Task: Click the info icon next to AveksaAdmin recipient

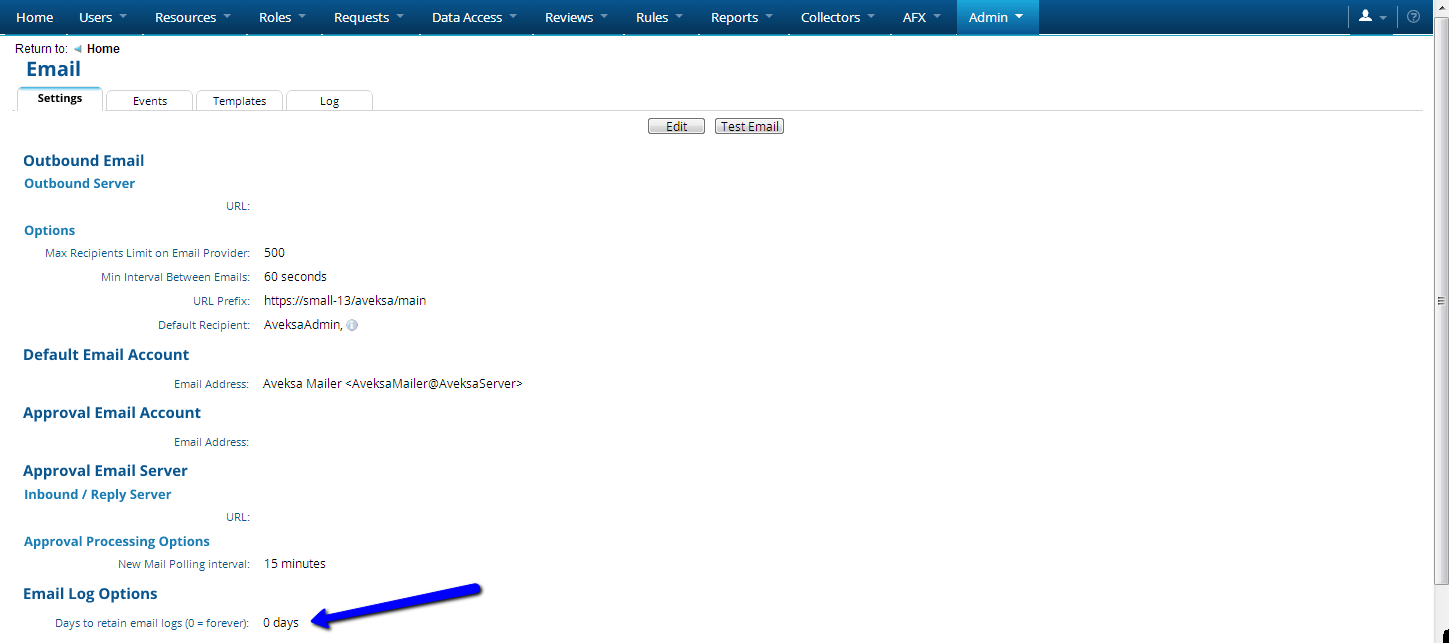Action: pos(351,324)
